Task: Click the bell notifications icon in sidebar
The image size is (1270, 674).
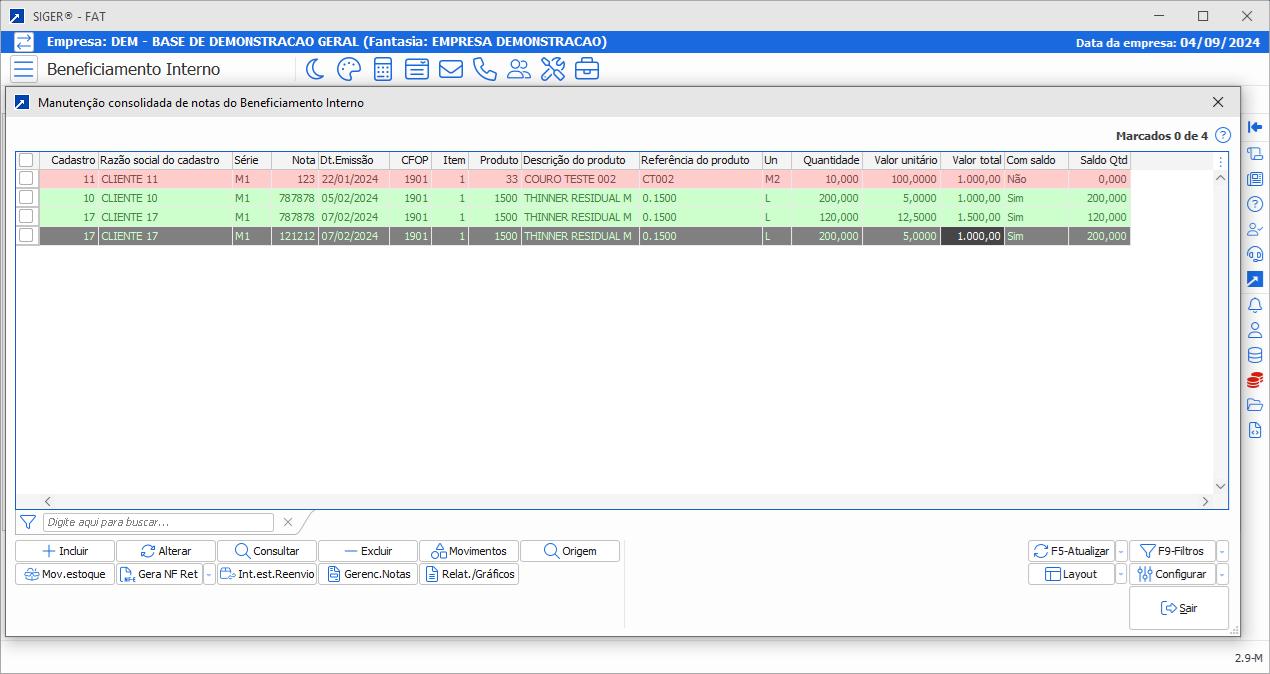Action: point(1255,305)
